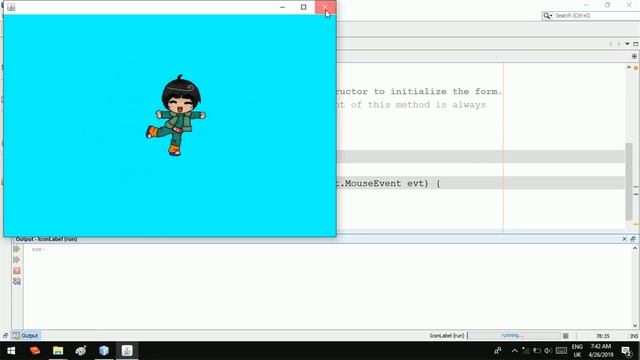The image size is (640, 360).
Task: Open the touch keyboard tray icon
Action: point(561,351)
